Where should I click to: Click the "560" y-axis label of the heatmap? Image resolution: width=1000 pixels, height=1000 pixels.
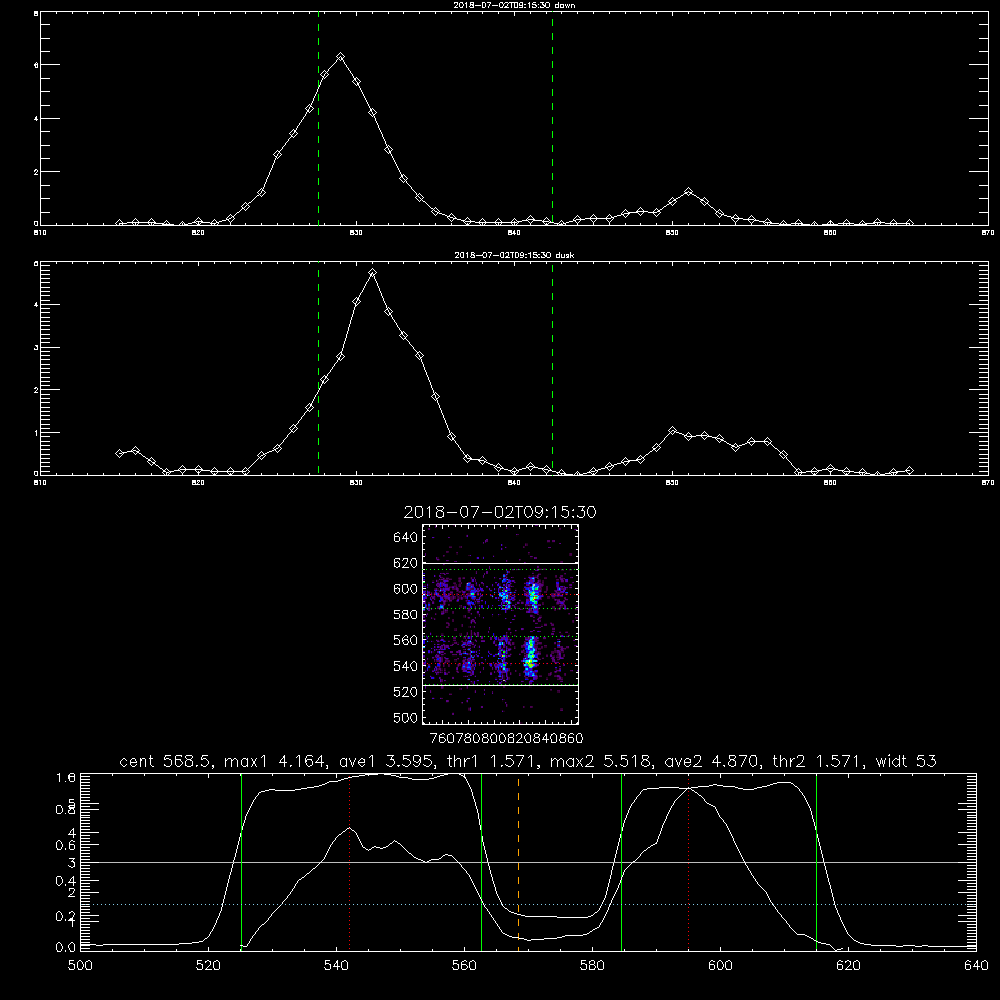coord(406,640)
